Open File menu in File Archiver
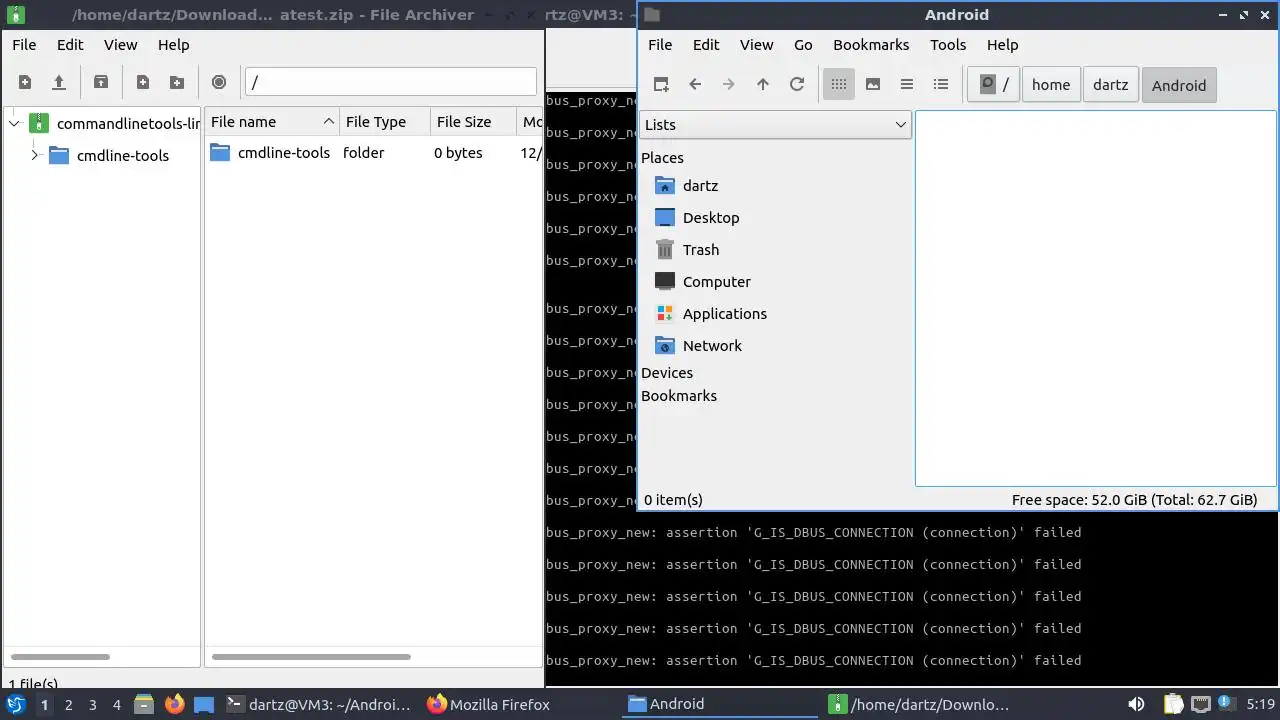The image size is (1280, 720). (24, 44)
